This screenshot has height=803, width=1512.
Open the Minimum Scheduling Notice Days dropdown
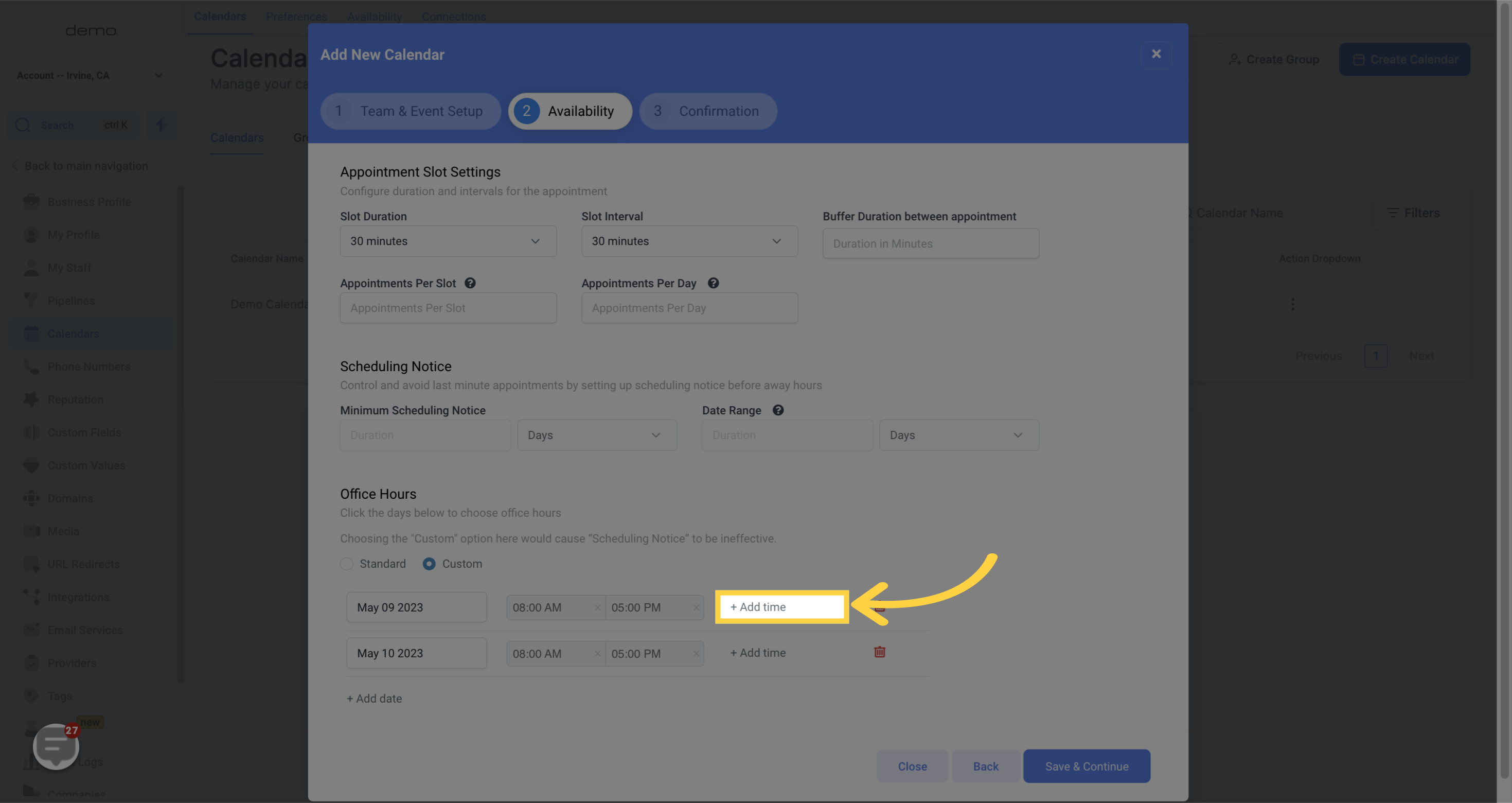tap(596, 435)
